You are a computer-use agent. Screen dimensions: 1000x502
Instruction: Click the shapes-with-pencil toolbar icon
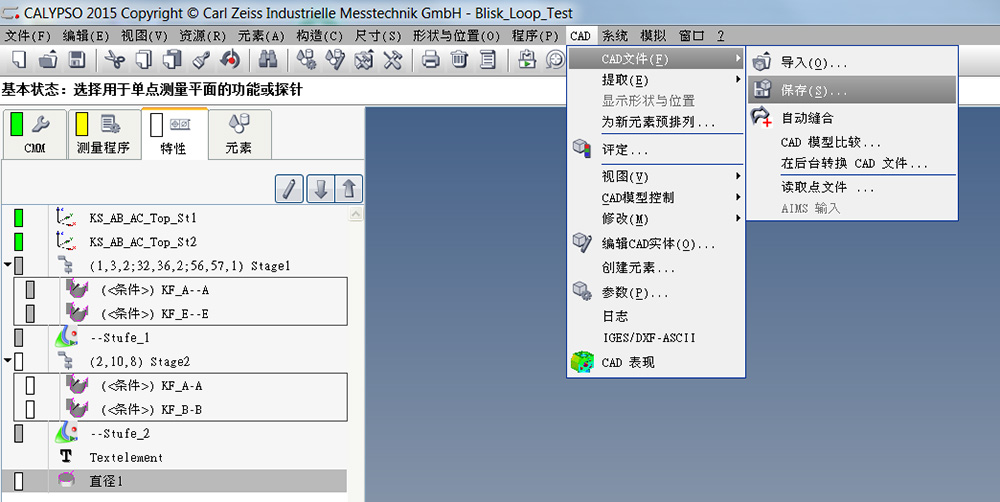pos(335,60)
